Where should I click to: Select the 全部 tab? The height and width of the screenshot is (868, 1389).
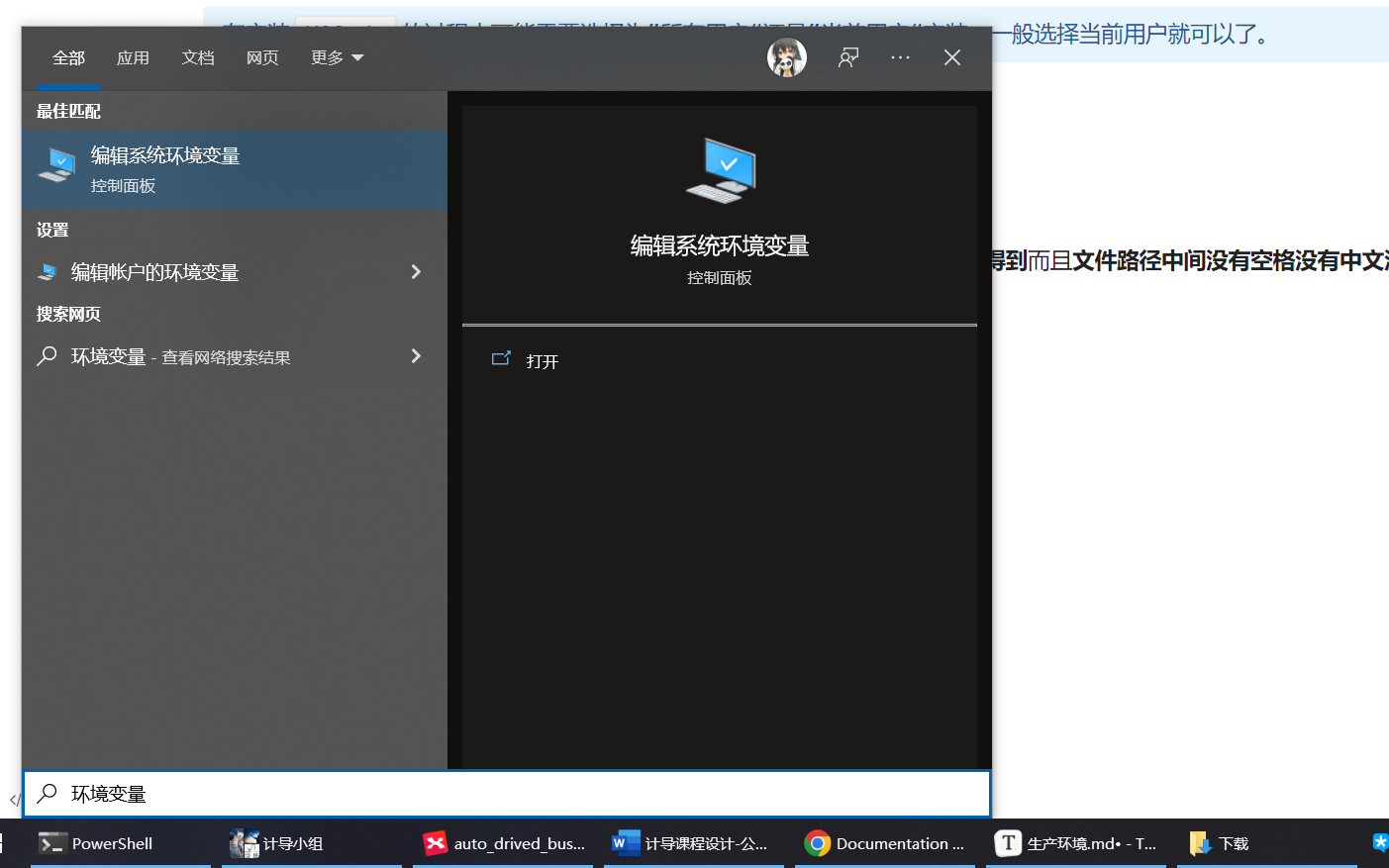point(68,58)
